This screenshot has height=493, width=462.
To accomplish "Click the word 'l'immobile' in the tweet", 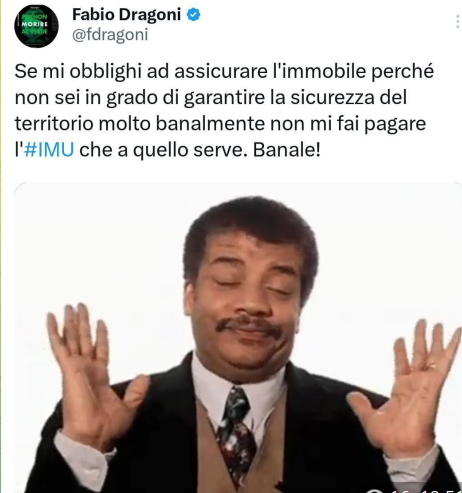I will [x=319, y=71].
